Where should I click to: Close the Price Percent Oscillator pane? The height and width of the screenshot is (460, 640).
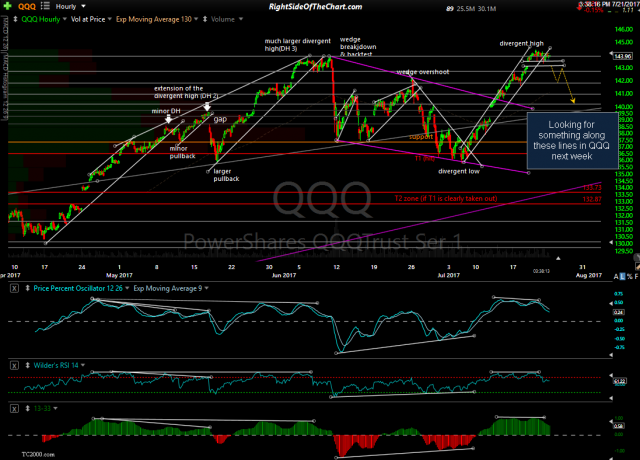click(14, 289)
